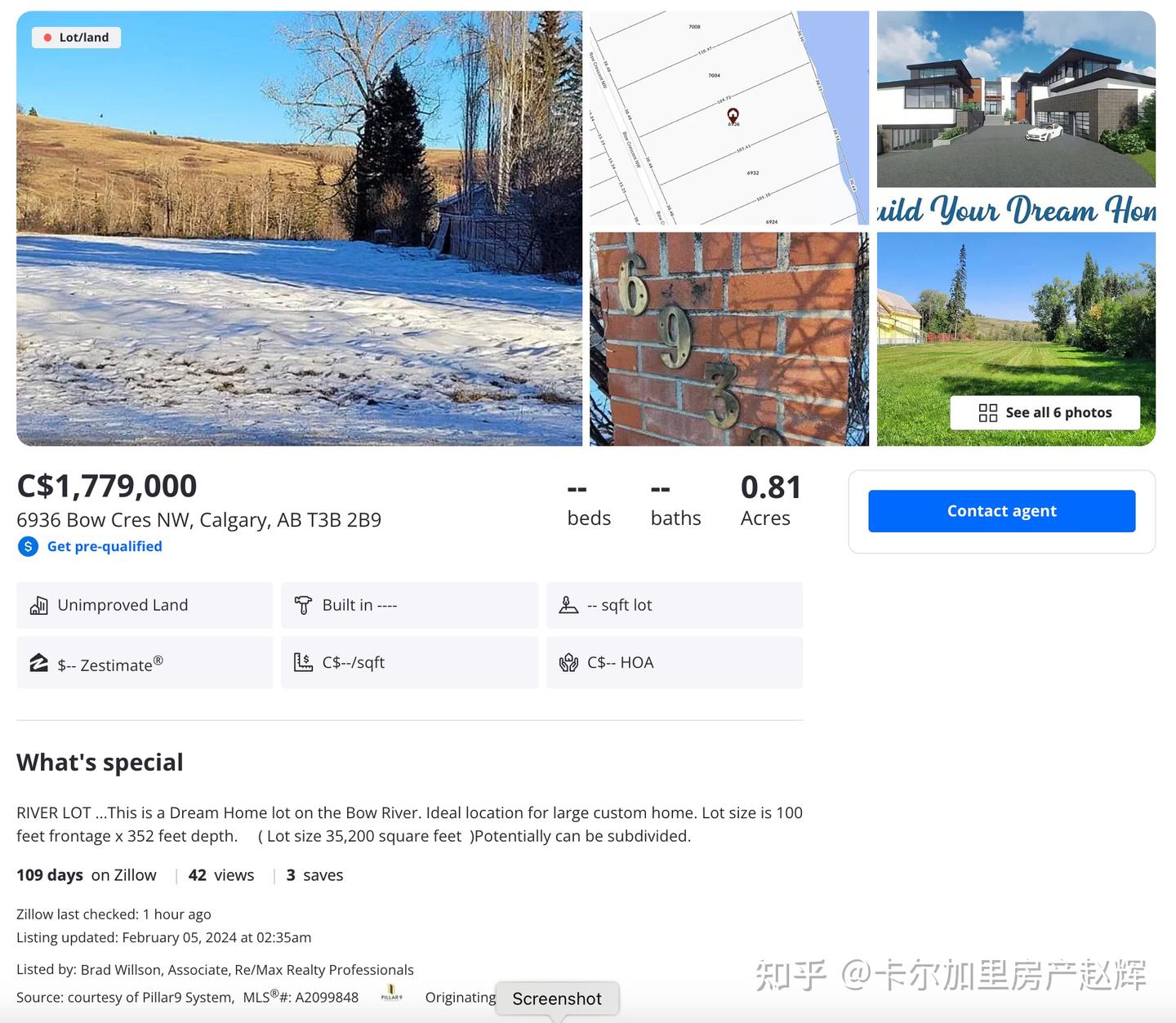
Task: Click the sqft lot size icon
Action: coord(568,605)
